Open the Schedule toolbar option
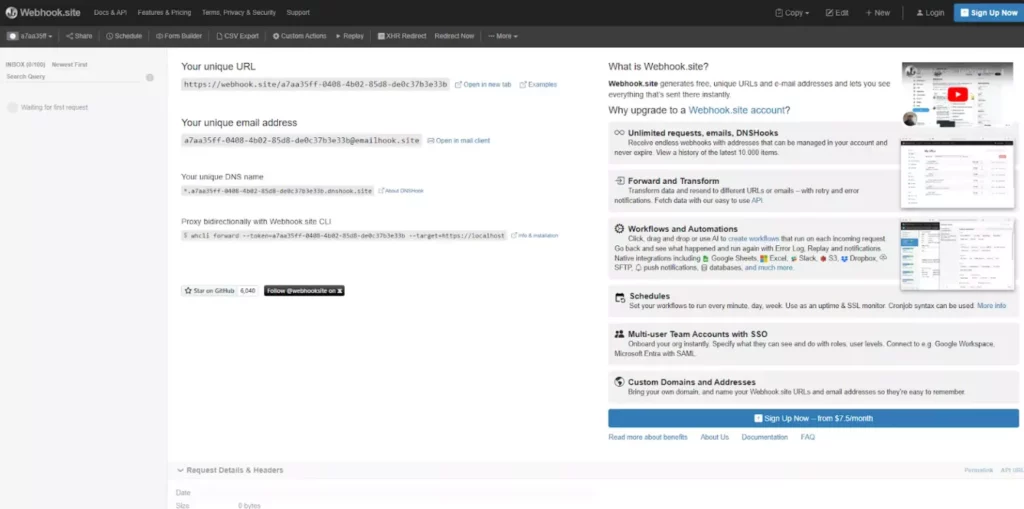 124,36
